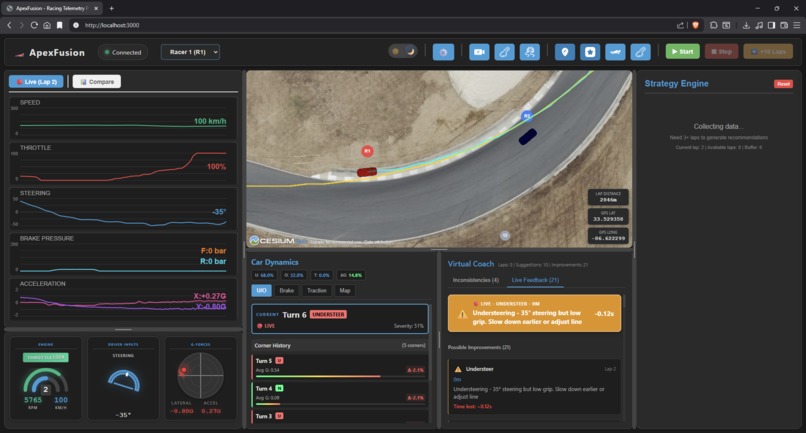Click the +10 Laps button
The width and height of the screenshot is (806, 433).
(768, 51)
